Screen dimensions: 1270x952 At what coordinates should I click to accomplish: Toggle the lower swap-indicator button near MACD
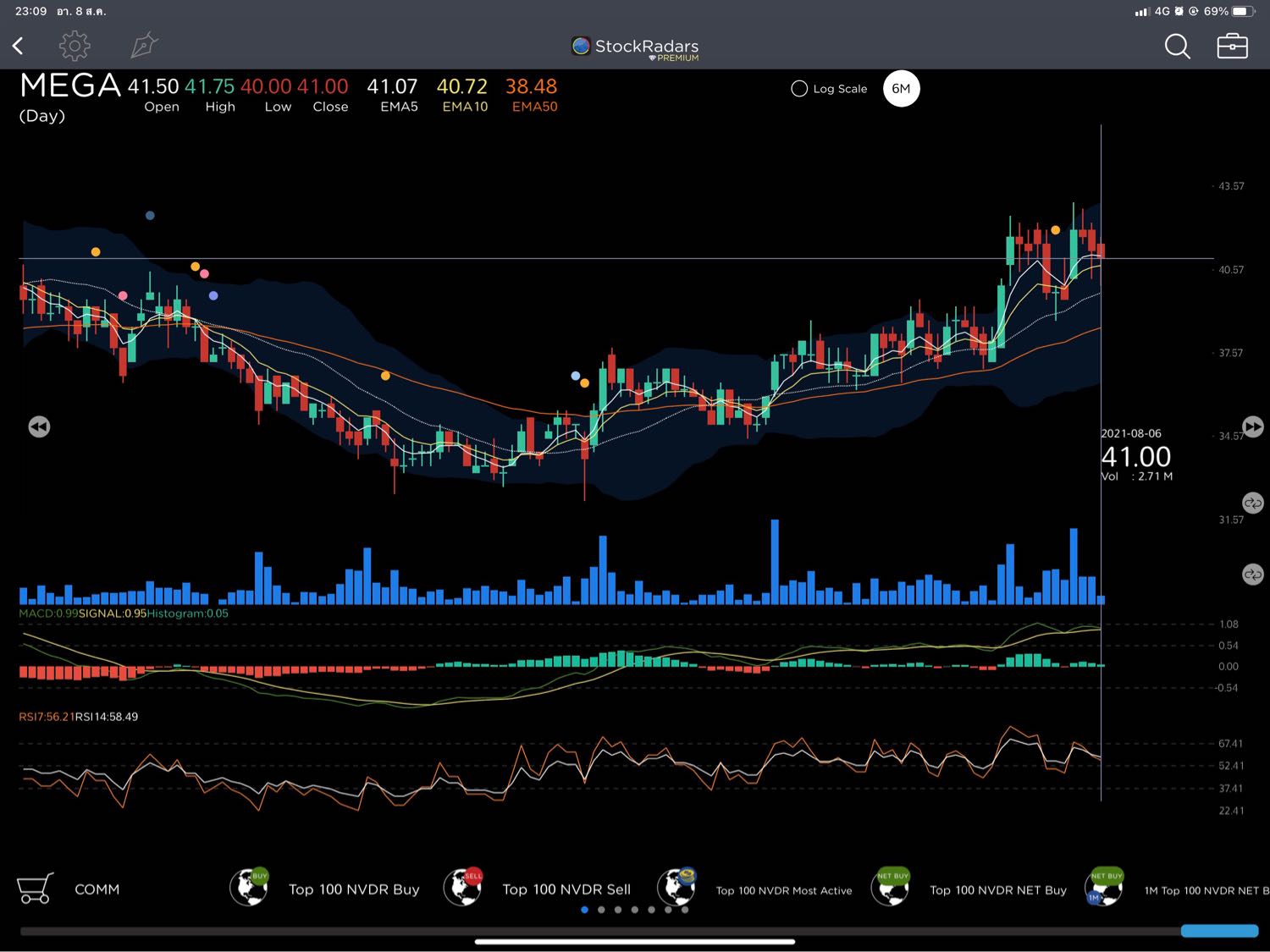tap(1252, 575)
